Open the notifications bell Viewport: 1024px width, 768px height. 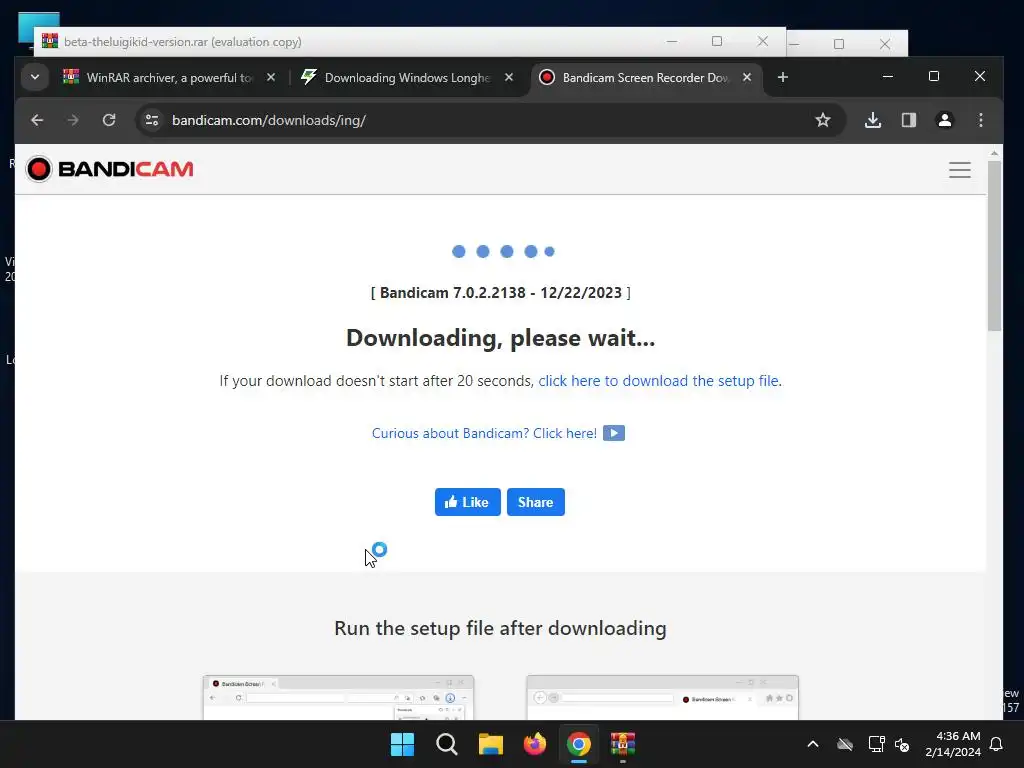[997, 744]
